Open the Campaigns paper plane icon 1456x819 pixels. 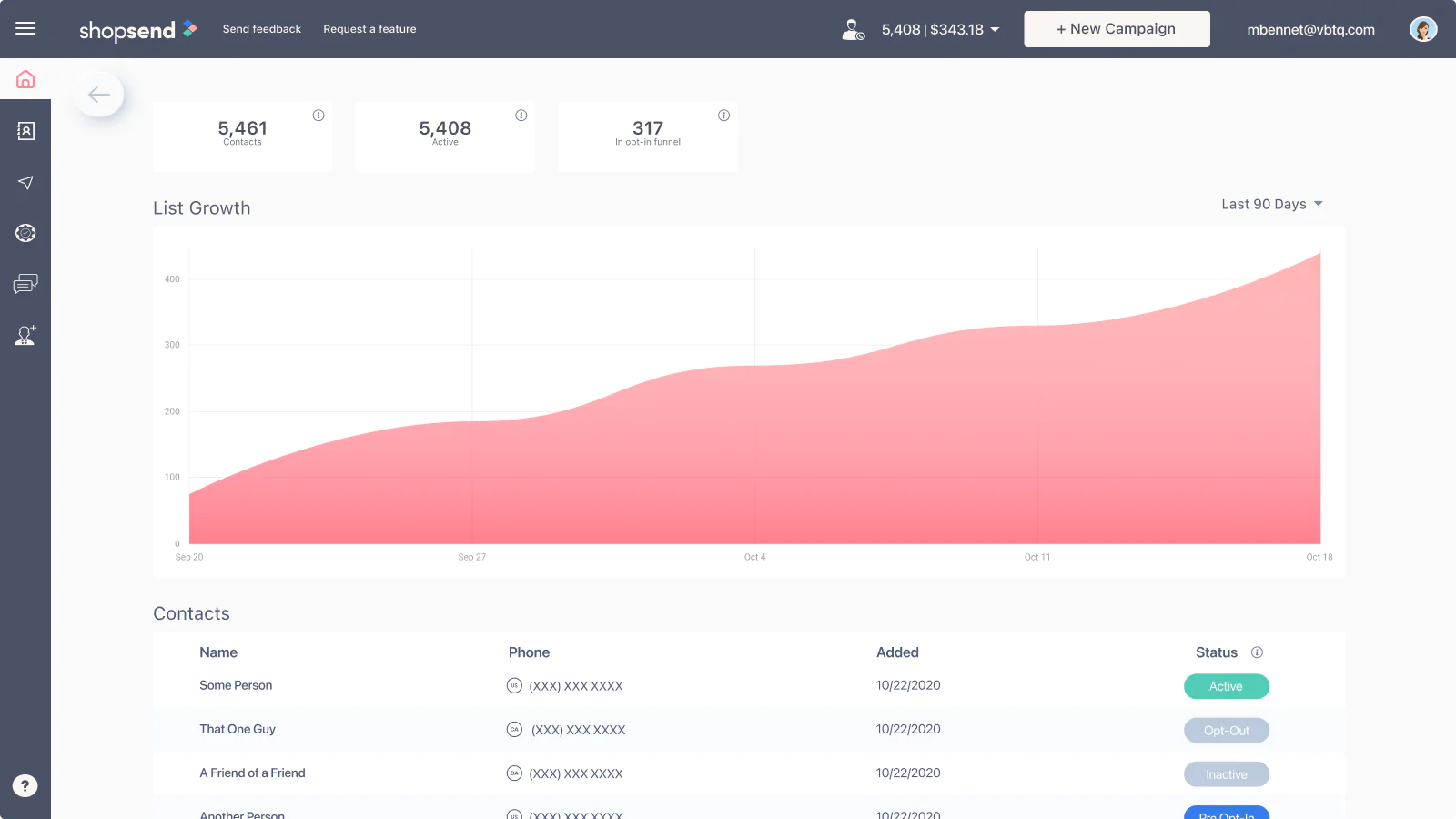tap(25, 183)
